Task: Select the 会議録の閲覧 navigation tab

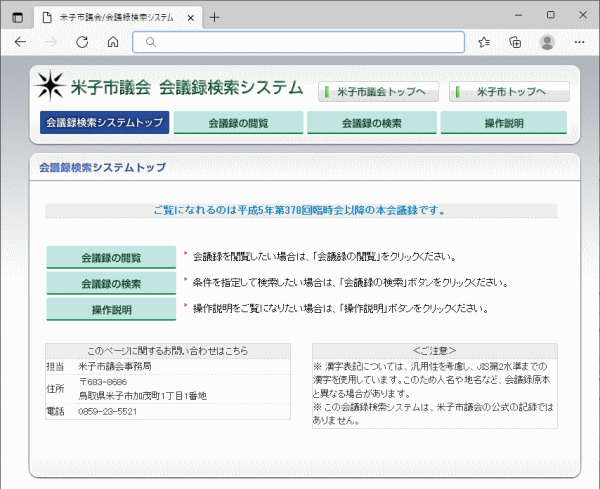Action: tap(238, 122)
